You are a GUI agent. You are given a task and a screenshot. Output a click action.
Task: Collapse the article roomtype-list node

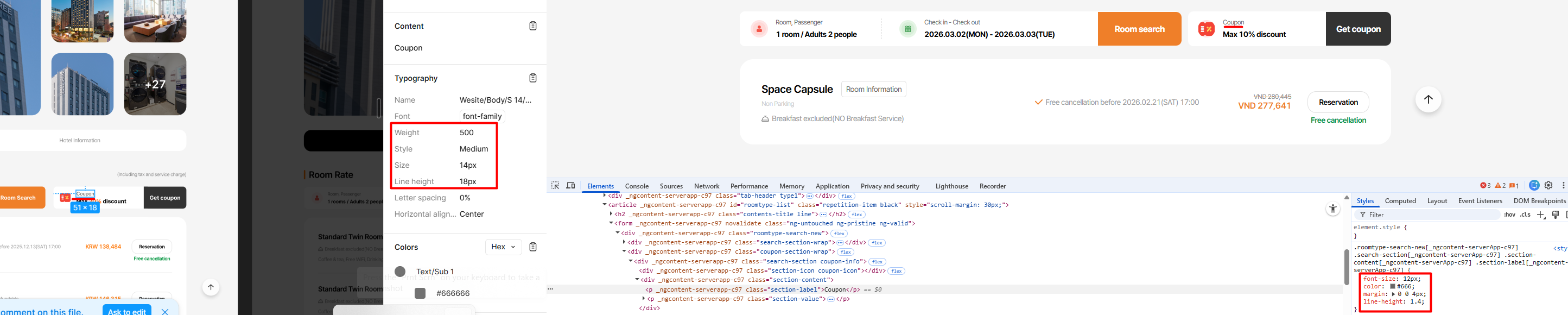(605, 205)
